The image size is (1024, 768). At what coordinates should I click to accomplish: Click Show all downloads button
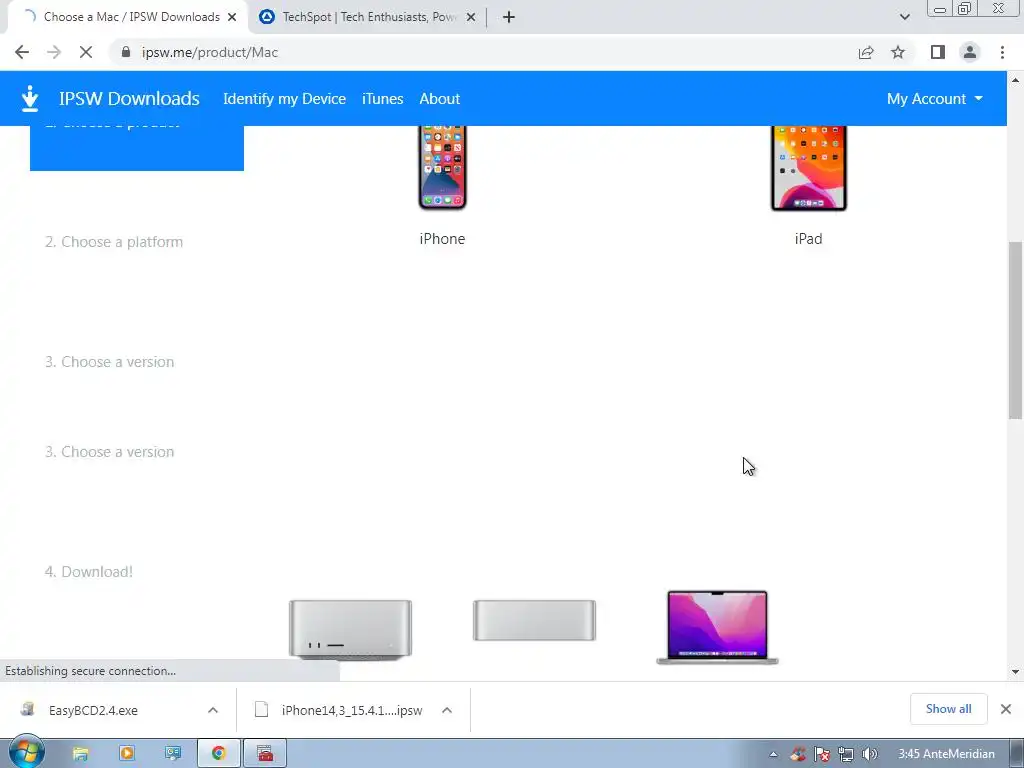[x=948, y=709]
